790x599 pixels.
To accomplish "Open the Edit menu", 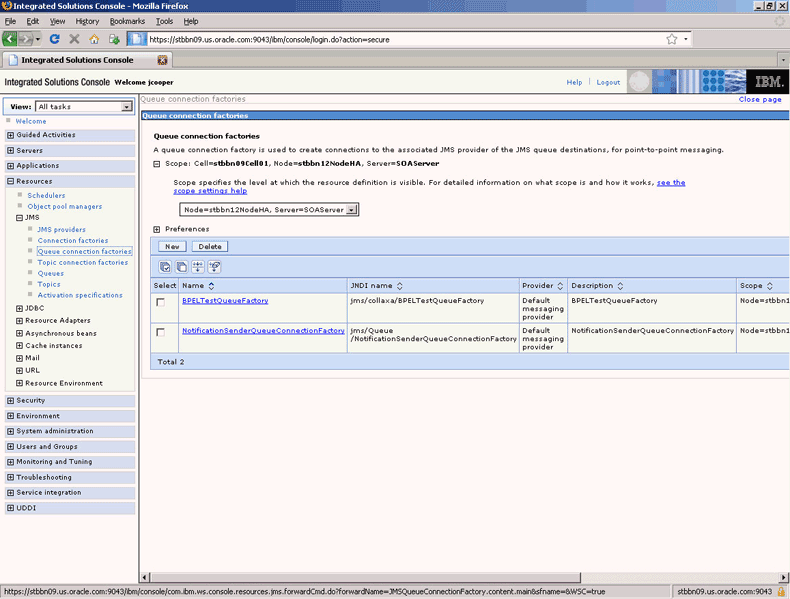I will click(33, 21).
